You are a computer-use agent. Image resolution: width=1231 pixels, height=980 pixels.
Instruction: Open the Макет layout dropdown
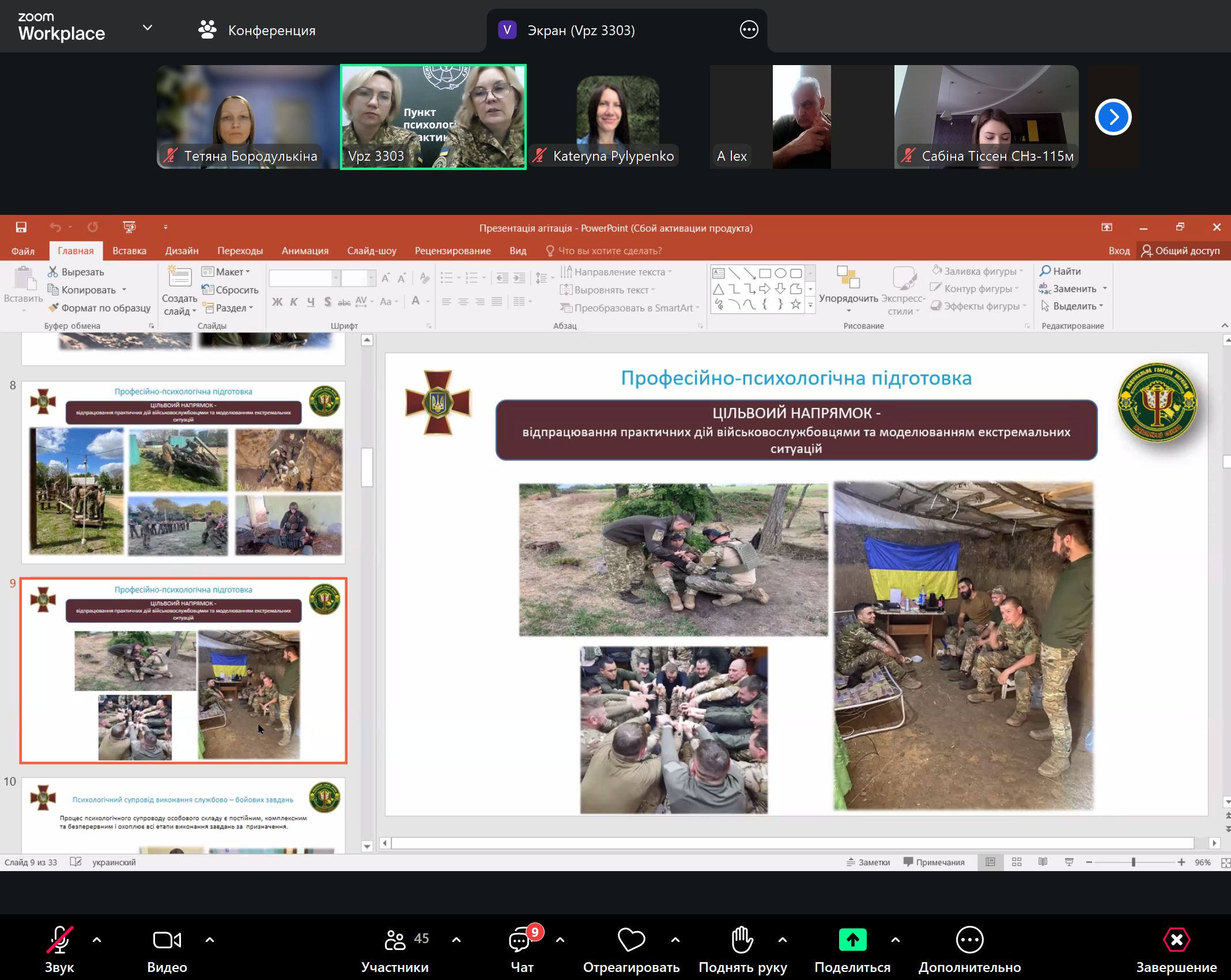tap(226, 272)
